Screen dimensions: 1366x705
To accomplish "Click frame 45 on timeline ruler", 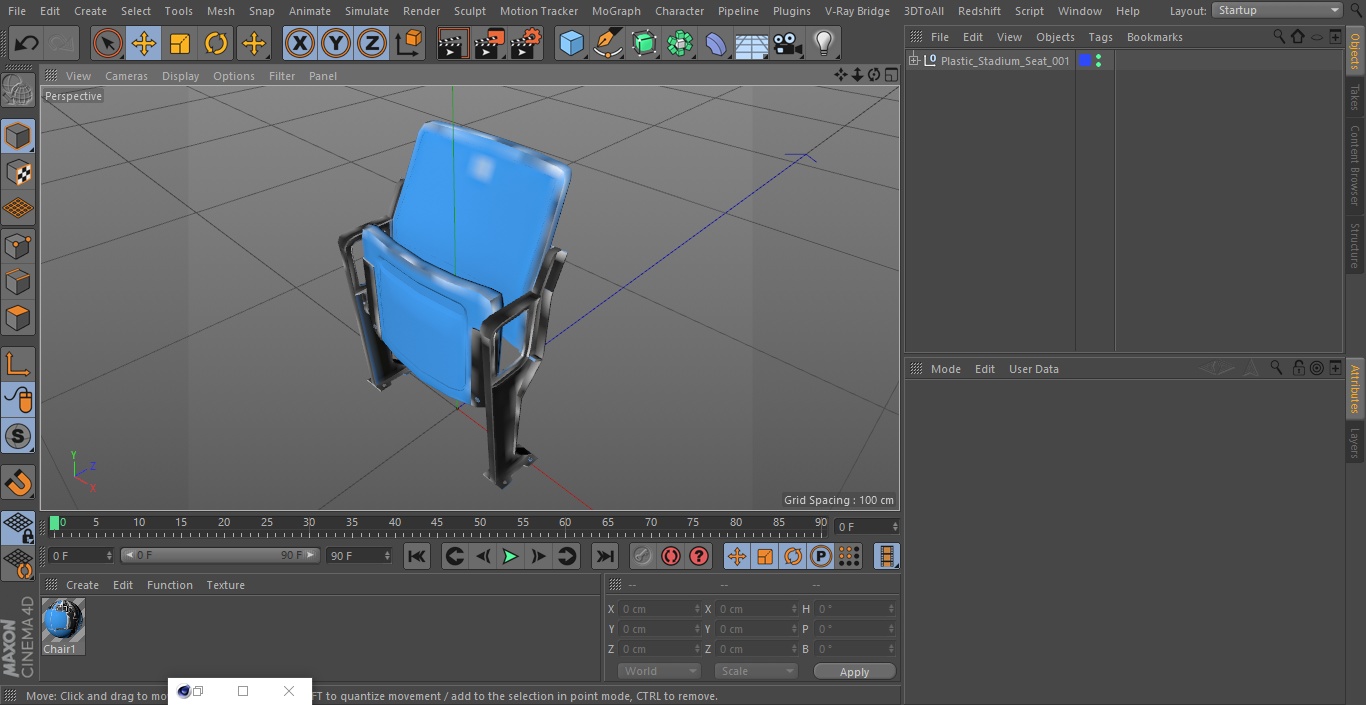I will [x=437, y=523].
